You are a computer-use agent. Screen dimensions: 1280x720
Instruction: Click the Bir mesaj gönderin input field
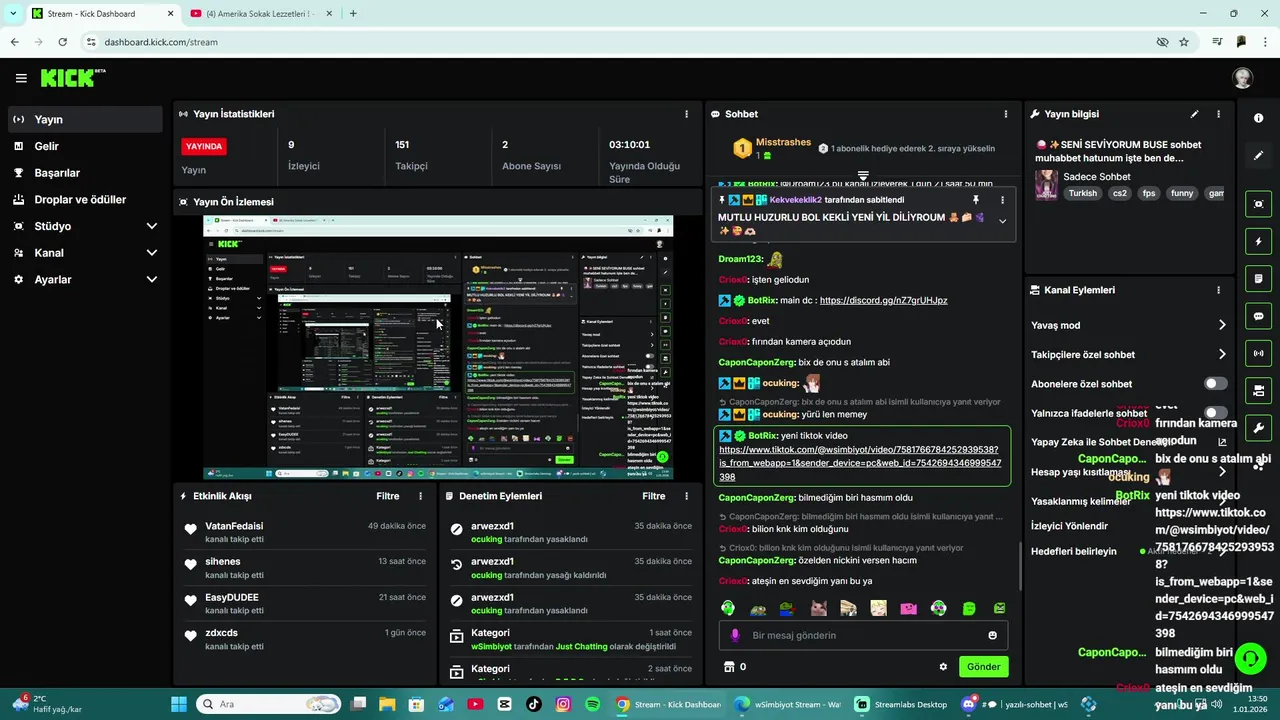pos(862,635)
